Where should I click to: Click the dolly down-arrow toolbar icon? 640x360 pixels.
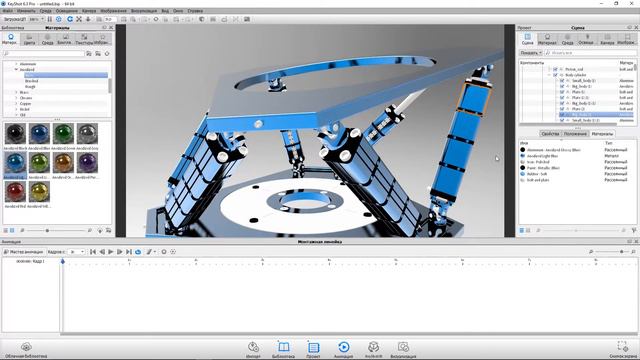click(x=88, y=19)
